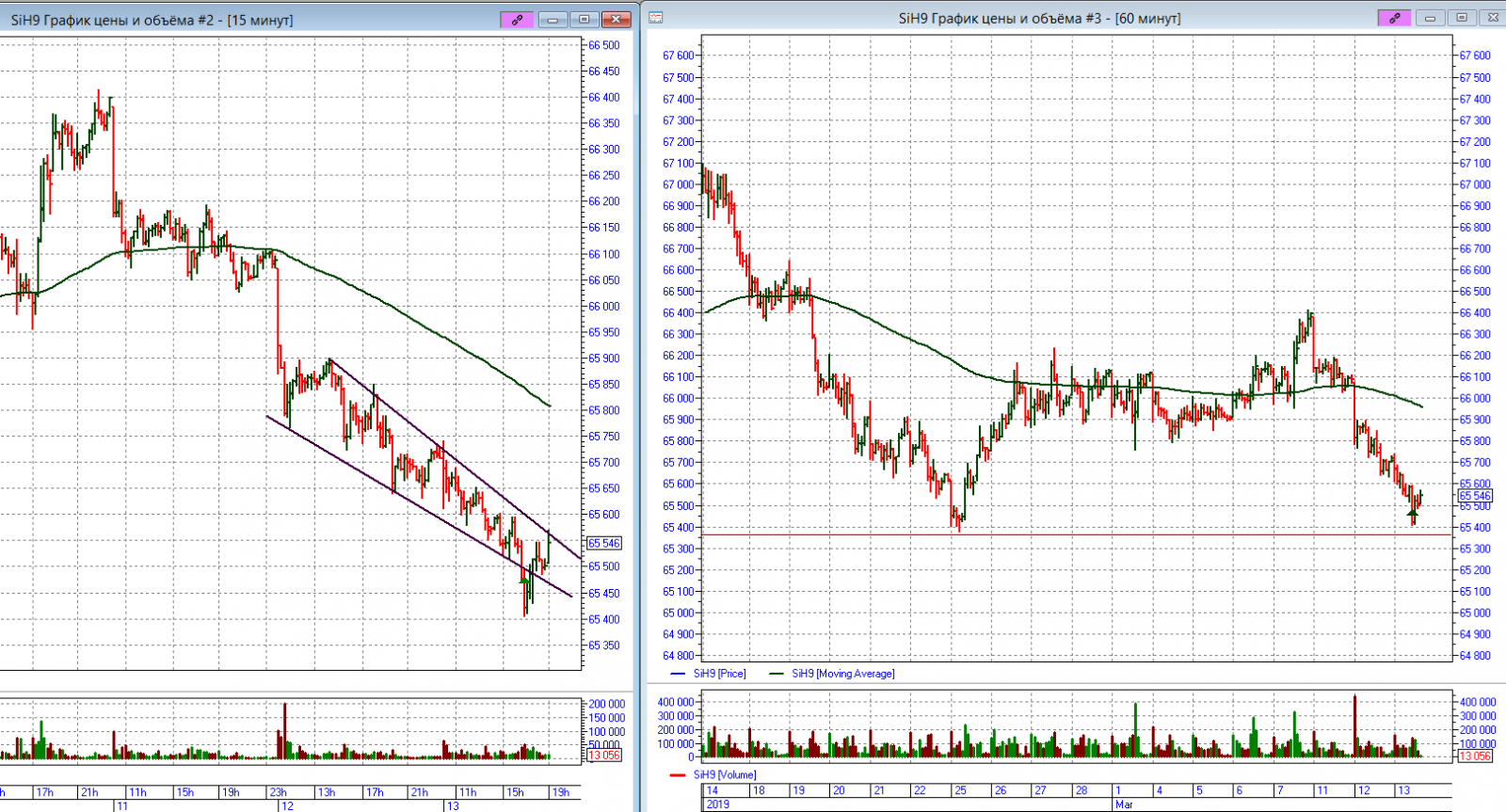Screen dimensions: 1506x812
Task: Click the 65 546 price label on the 15-minute chart
Action: (x=604, y=543)
